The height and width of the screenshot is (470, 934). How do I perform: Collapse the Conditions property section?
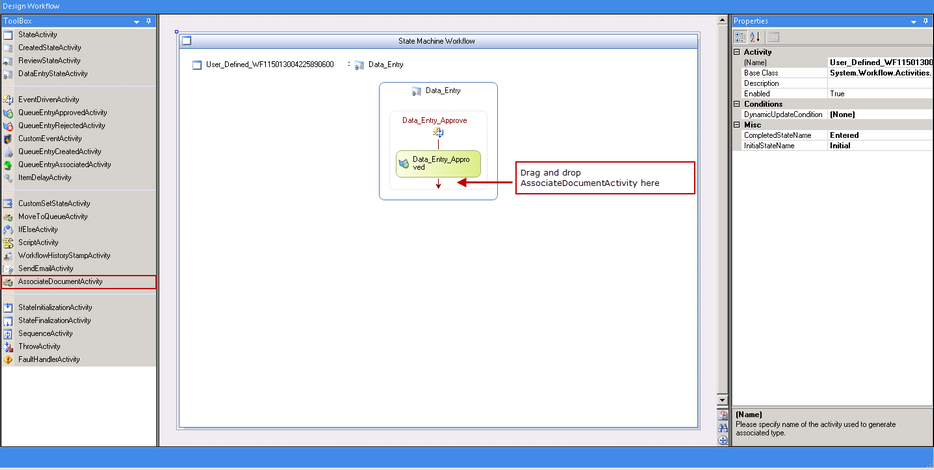click(737, 104)
